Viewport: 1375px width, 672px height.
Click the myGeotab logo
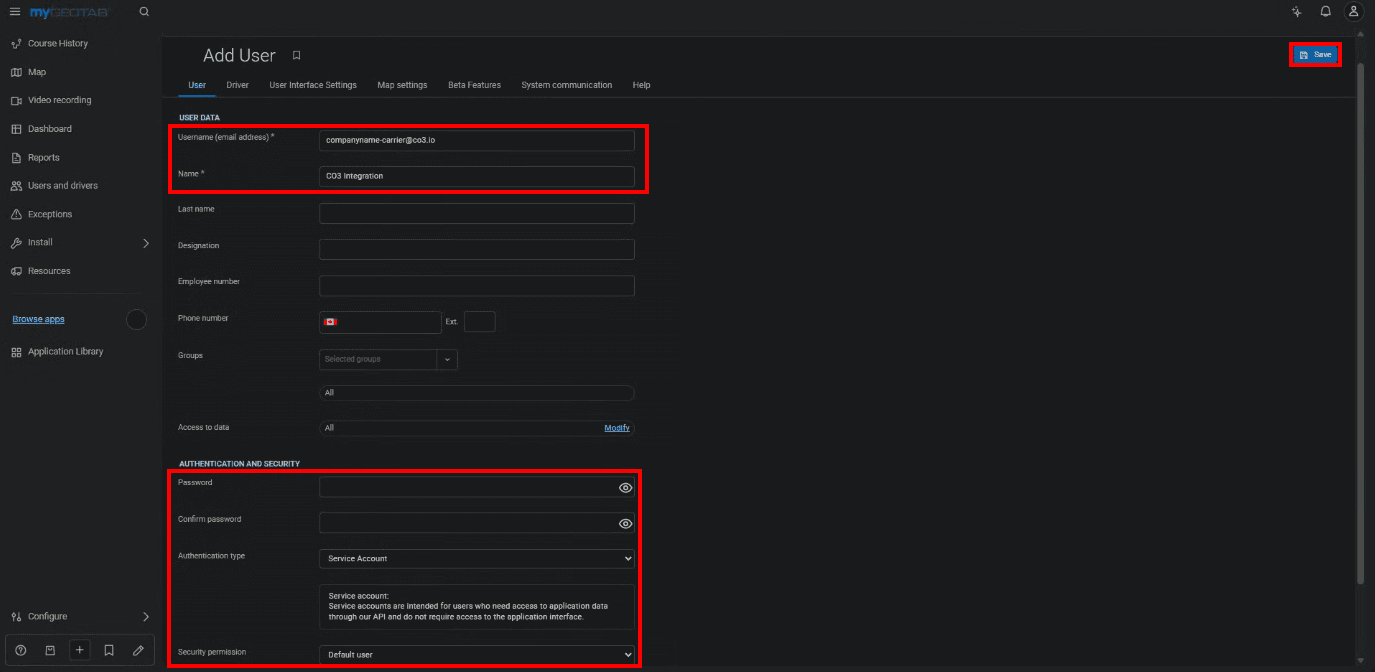click(x=71, y=12)
